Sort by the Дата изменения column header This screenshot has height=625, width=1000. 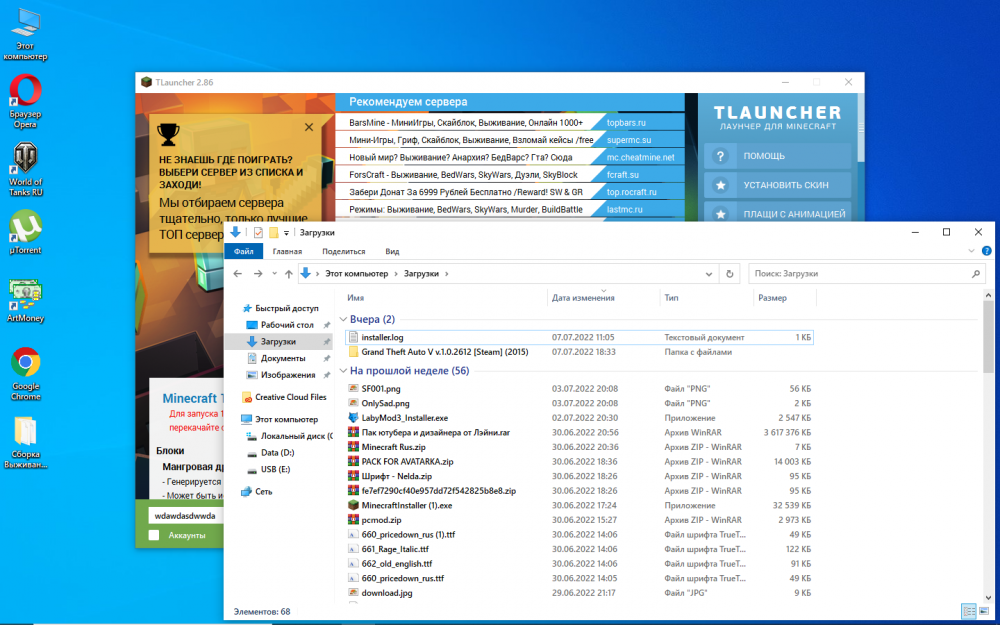583,298
